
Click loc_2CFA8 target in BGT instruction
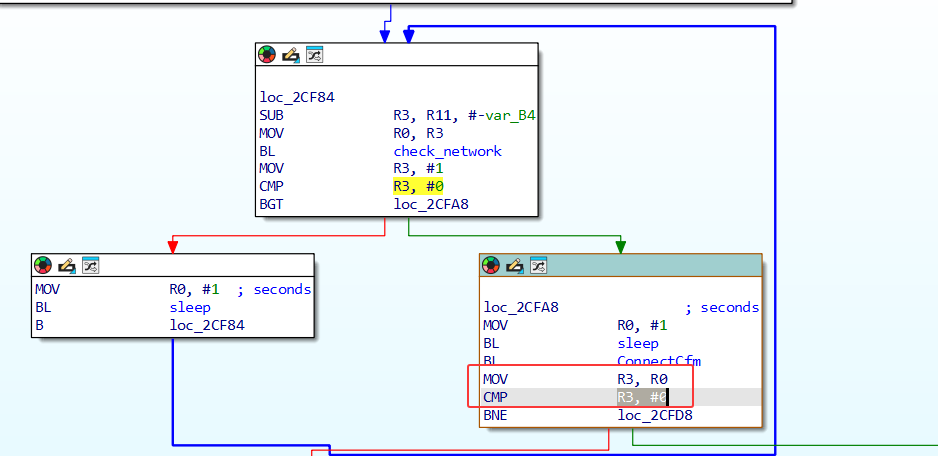coord(430,205)
